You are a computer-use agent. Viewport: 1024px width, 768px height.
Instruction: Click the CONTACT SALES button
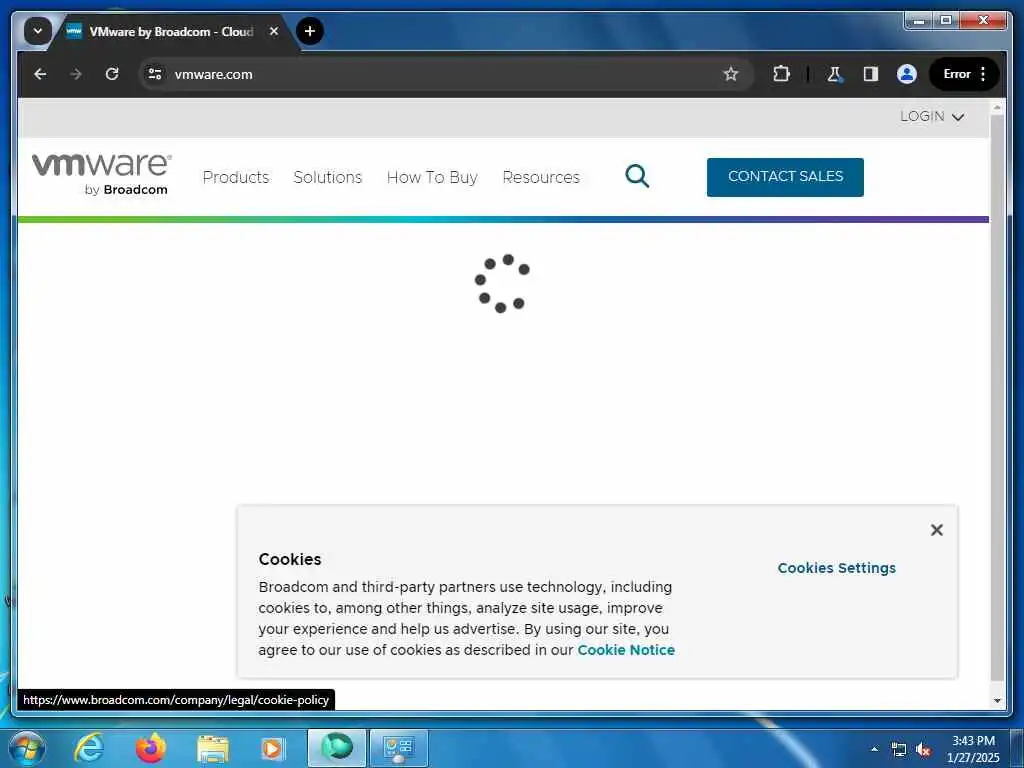coord(785,177)
